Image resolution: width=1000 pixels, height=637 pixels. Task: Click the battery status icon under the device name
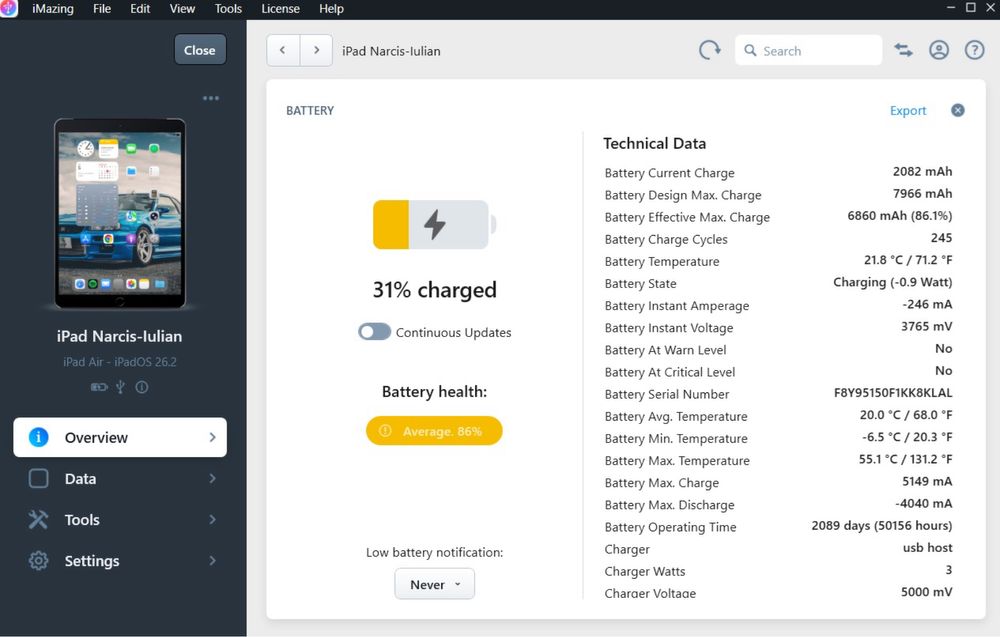click(x=99, y=386)
